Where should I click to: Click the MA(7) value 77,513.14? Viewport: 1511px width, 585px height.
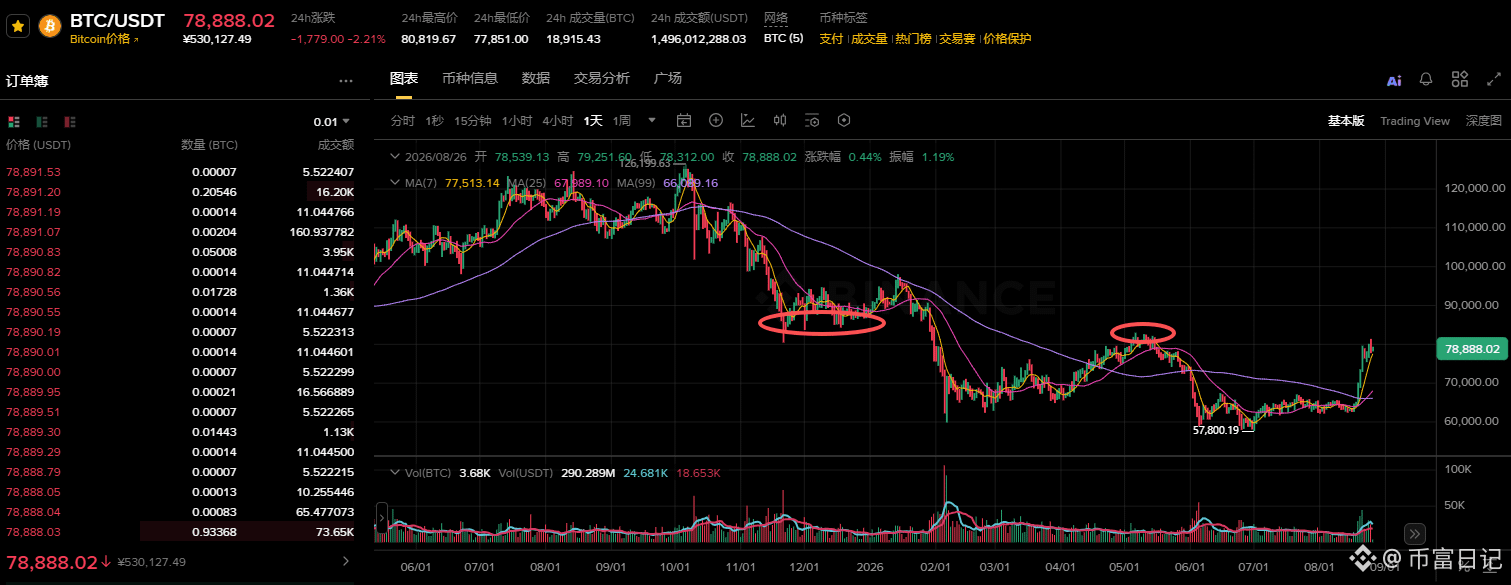pos(472,184)
